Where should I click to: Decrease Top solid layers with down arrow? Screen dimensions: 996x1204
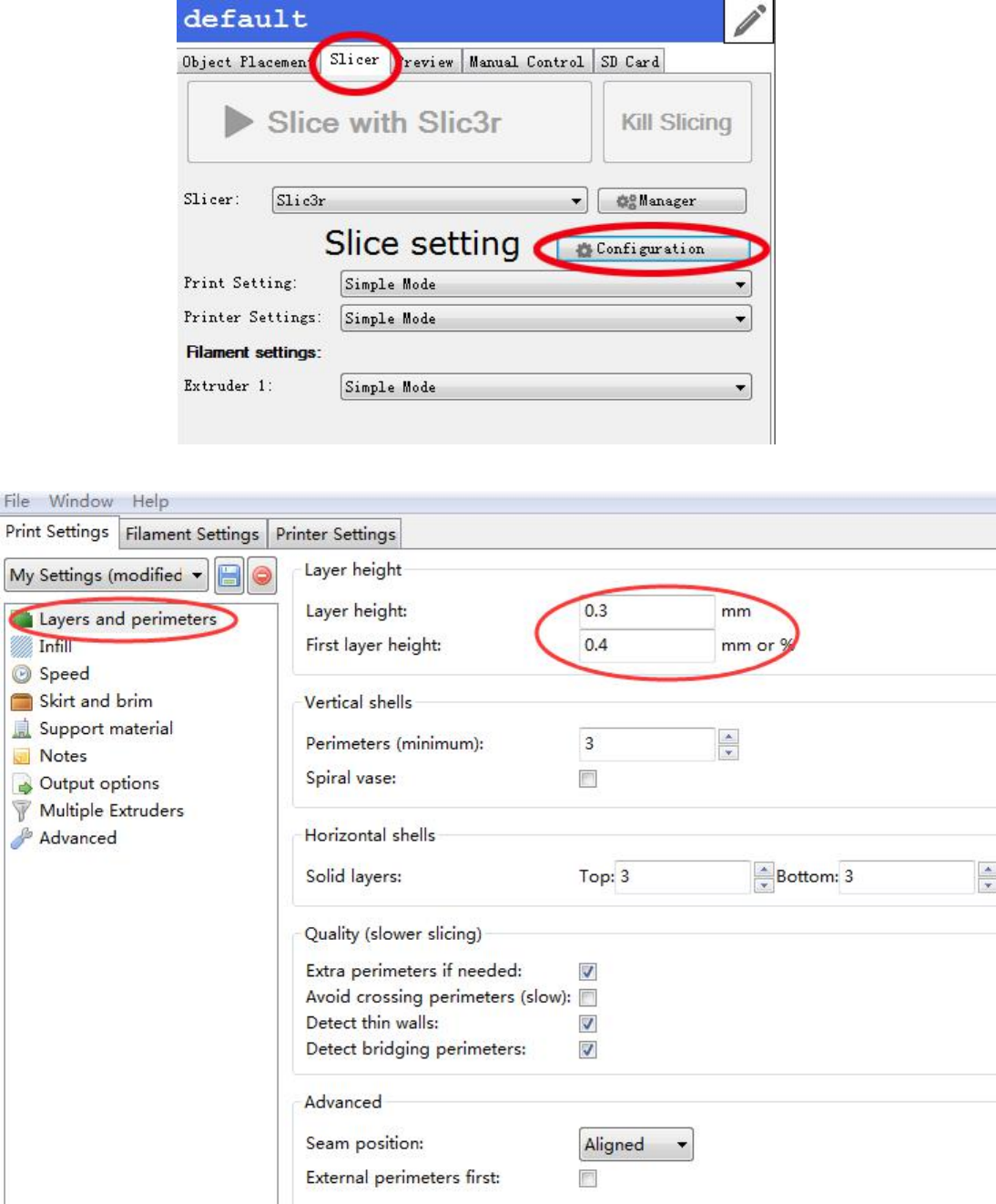pos(765,885)
